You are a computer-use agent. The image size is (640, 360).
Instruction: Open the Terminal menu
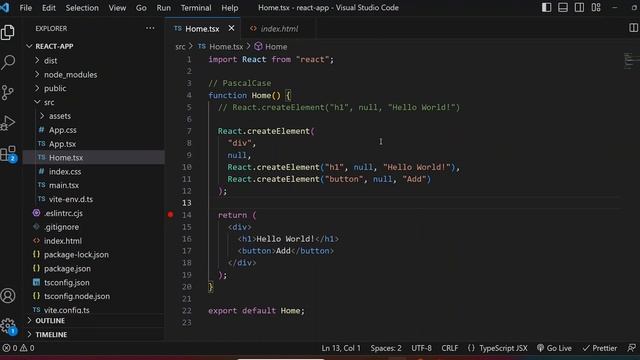pyautogui.click(x=196, y=8)
